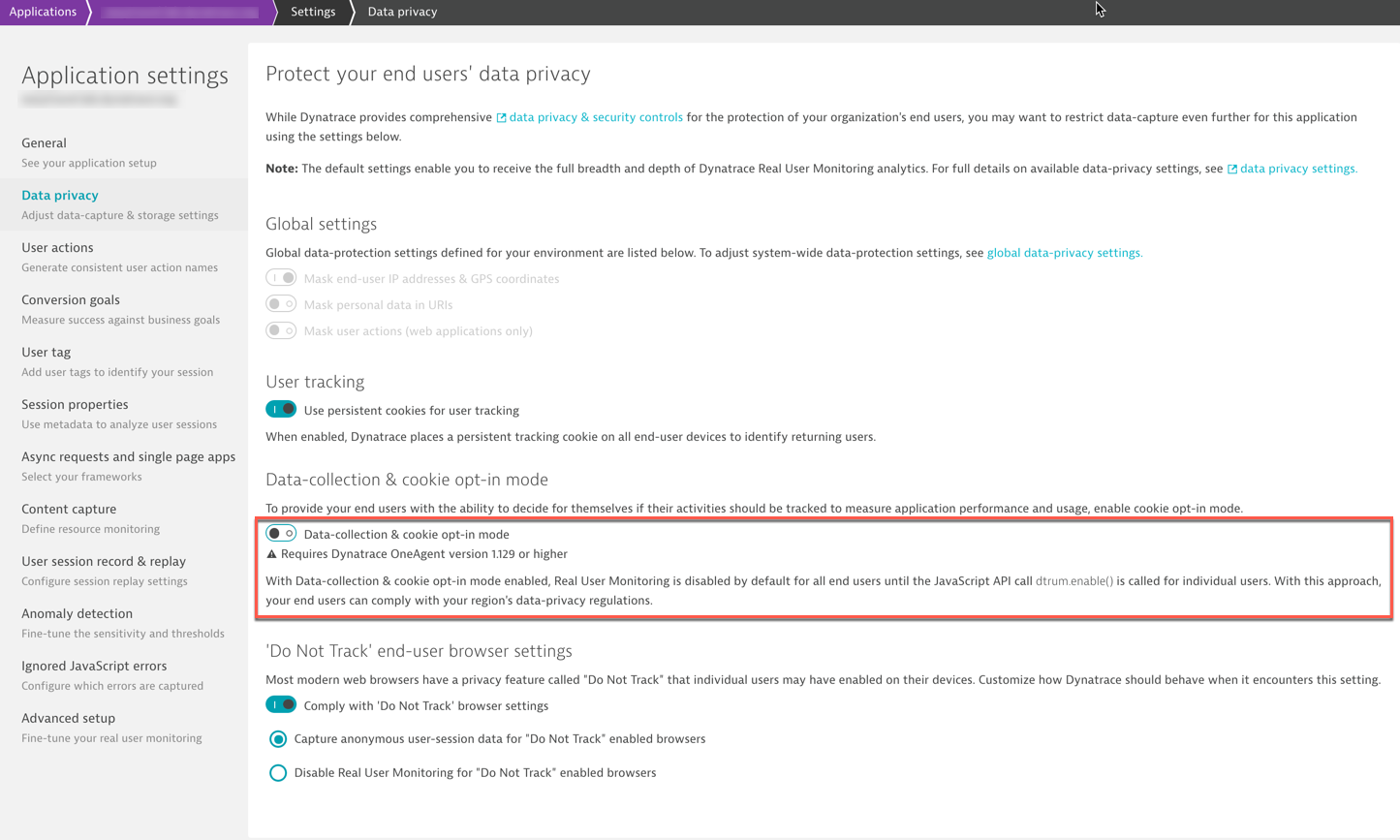Open data privacy & security controls link
The width and height of the screenshot is (1400, 840).
[x=596, y=117]
